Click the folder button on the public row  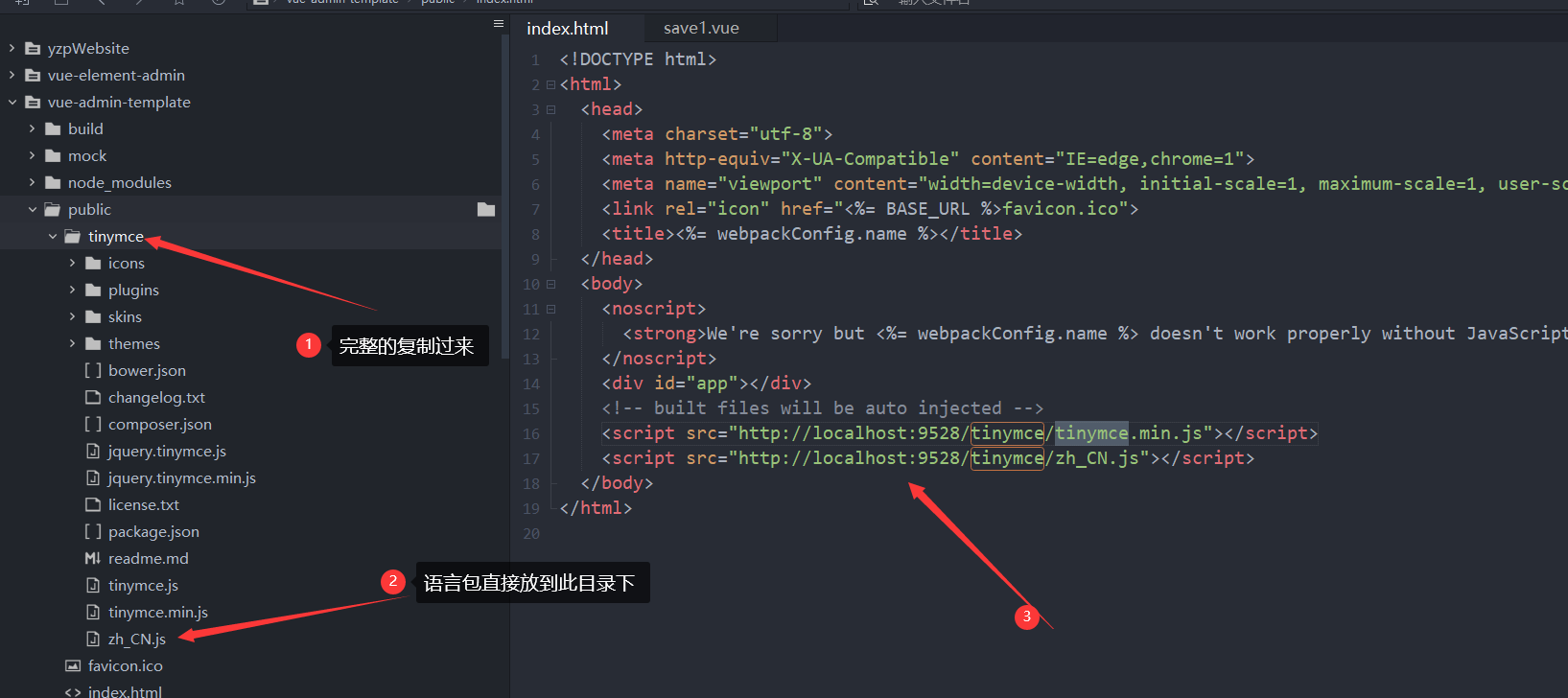pos(486,209)
